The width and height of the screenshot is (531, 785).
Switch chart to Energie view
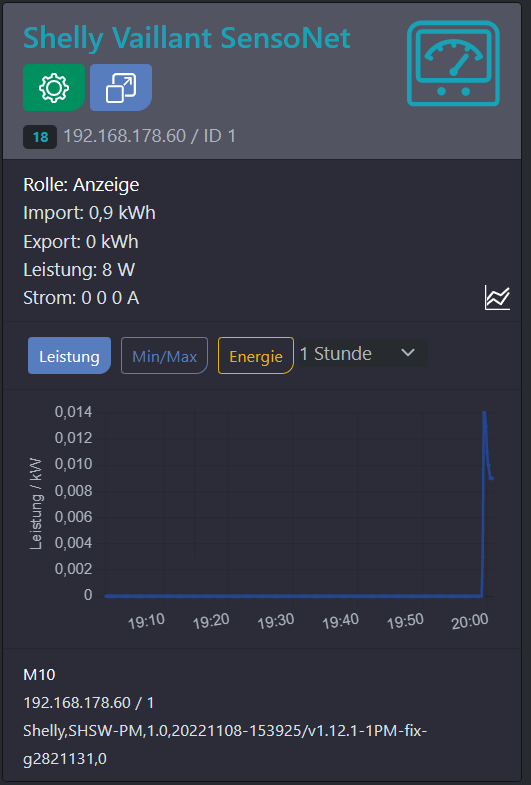(256, 356)
